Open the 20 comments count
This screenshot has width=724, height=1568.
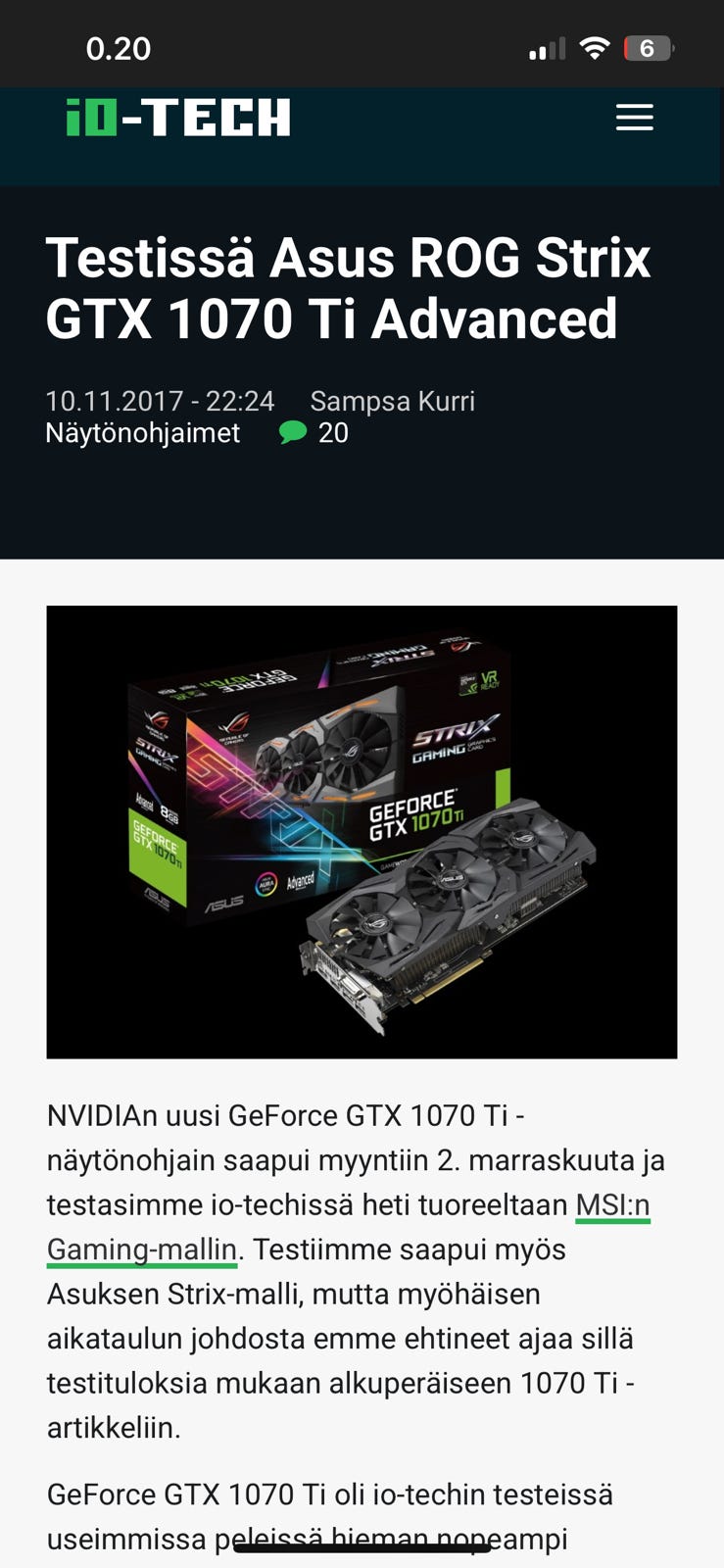333,432
